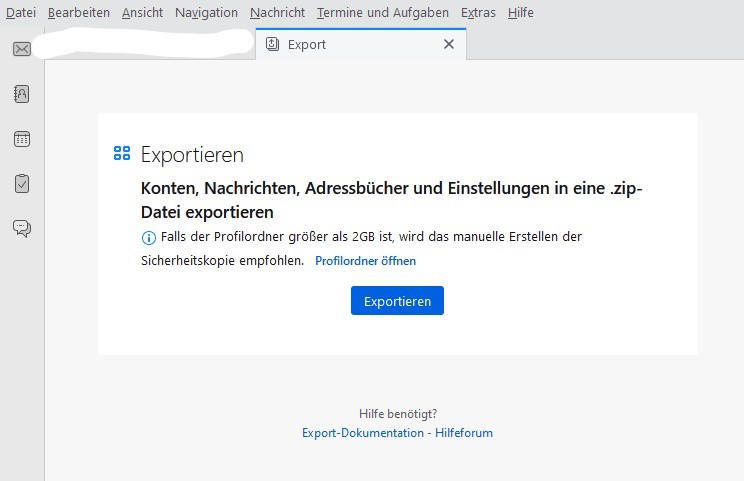Visit the Hilfeforum link

pos(464,433)
